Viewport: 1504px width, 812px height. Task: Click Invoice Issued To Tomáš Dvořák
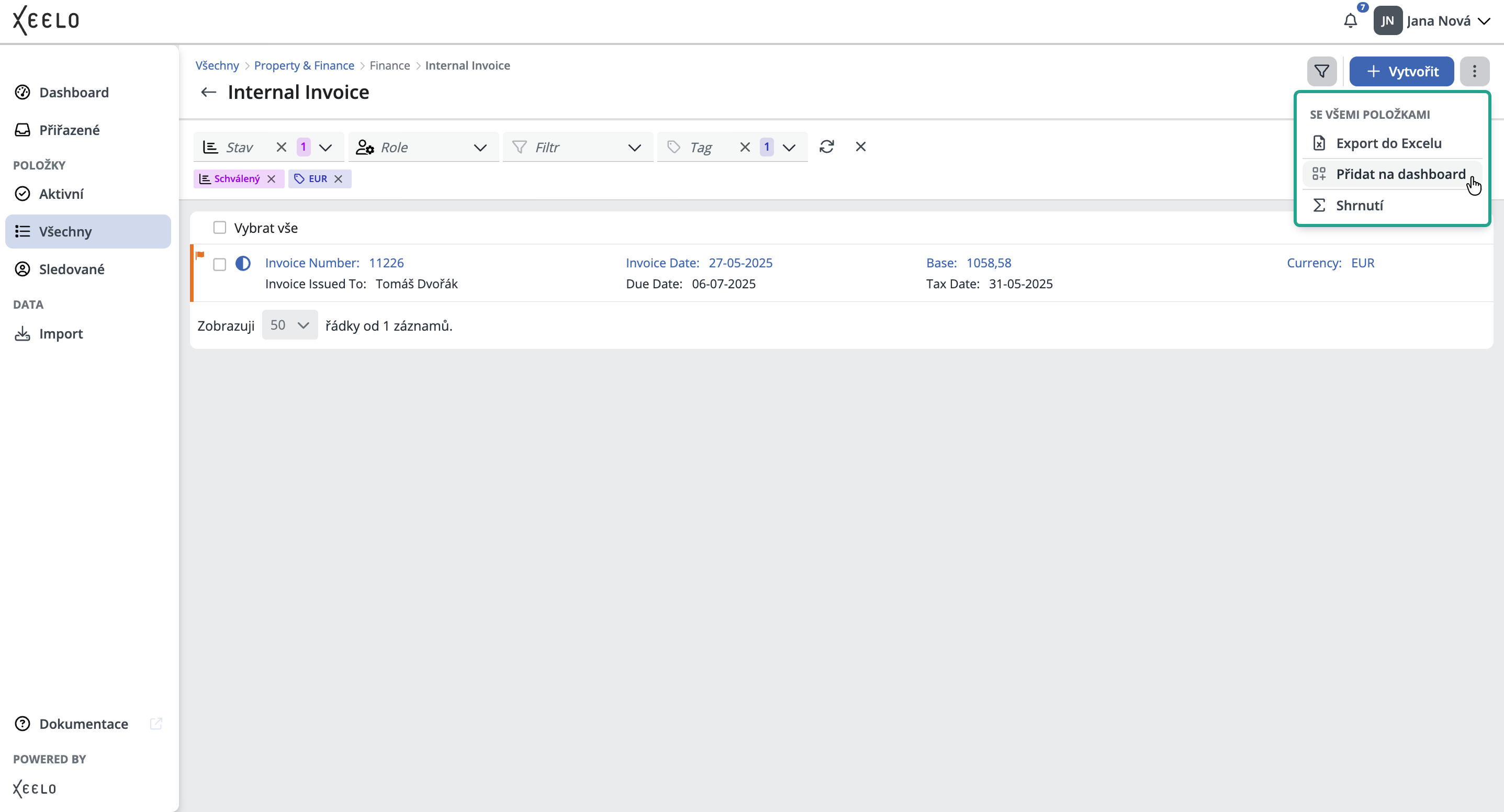click(x=362, y=284)
